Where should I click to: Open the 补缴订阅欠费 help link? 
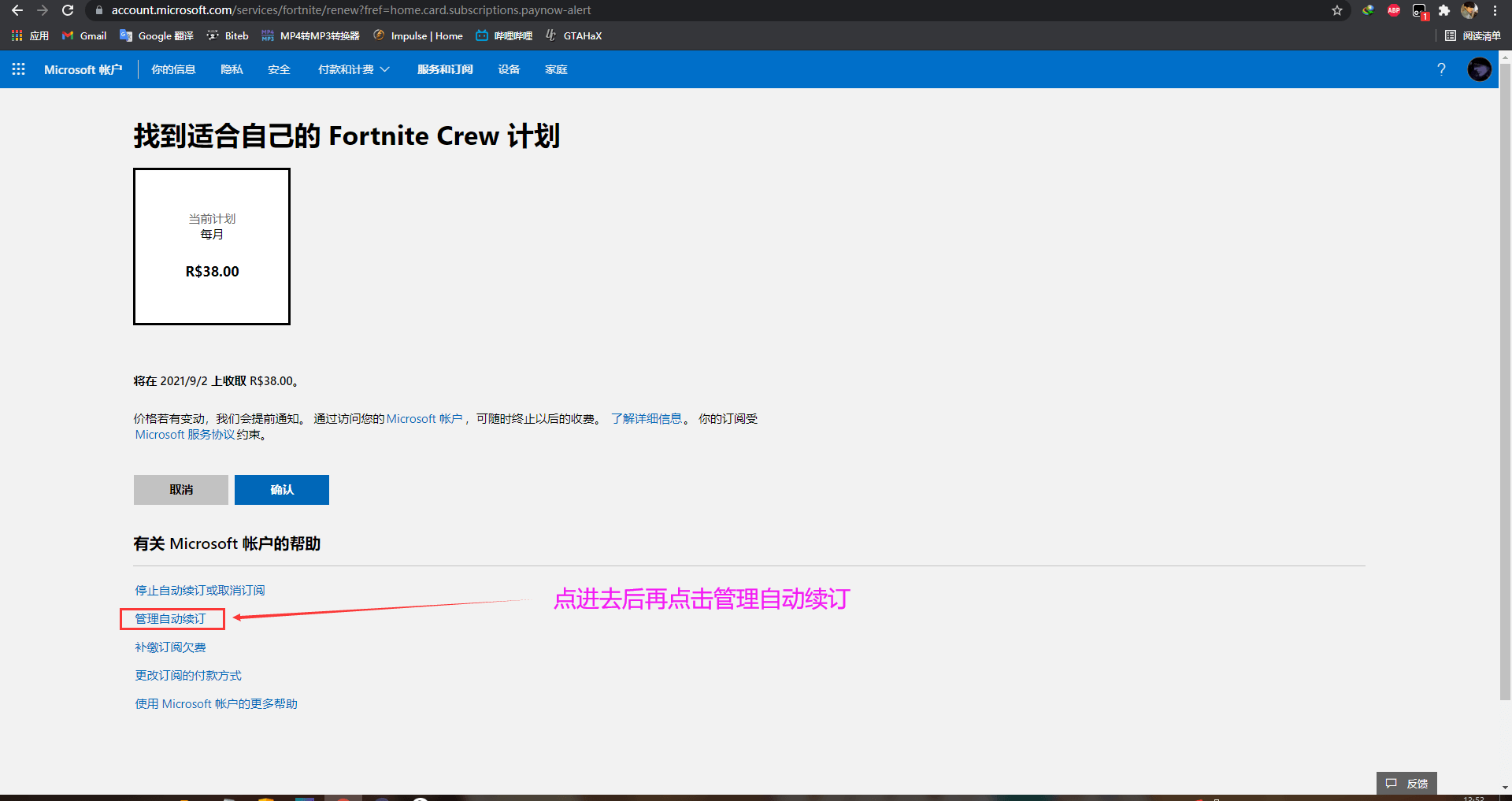[x=170, y=647]
